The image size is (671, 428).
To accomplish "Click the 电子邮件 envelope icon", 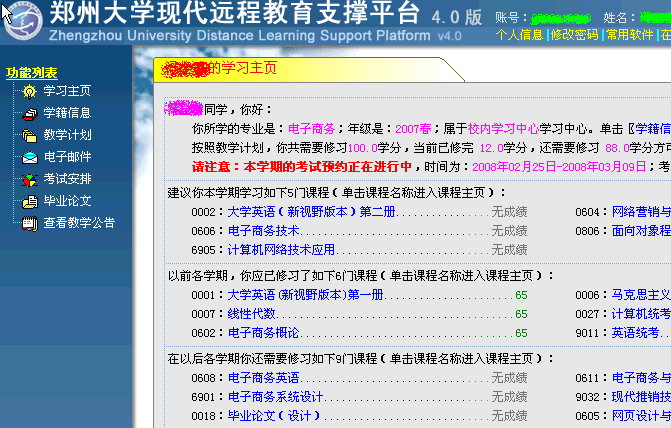I will [30, 158].
